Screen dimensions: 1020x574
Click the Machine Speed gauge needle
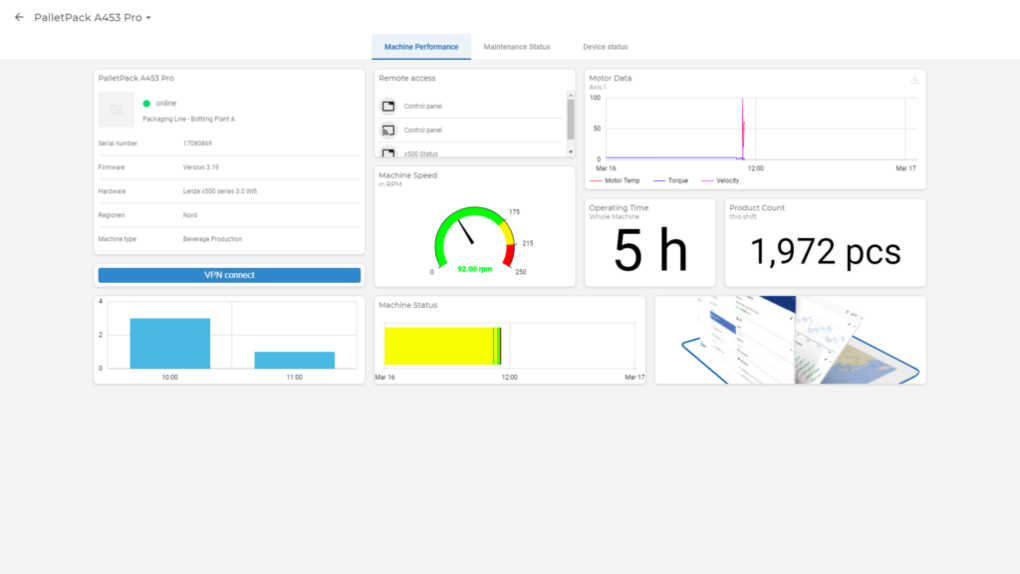[466, 232]
